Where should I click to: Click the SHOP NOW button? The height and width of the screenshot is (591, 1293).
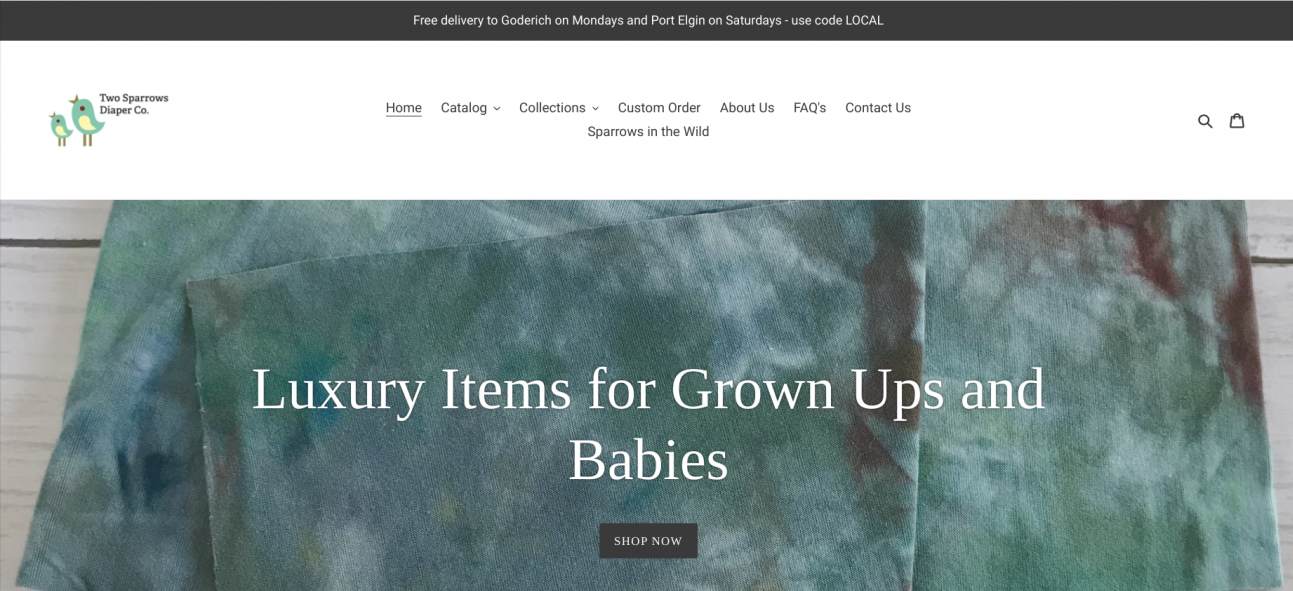tap(648, 541)
